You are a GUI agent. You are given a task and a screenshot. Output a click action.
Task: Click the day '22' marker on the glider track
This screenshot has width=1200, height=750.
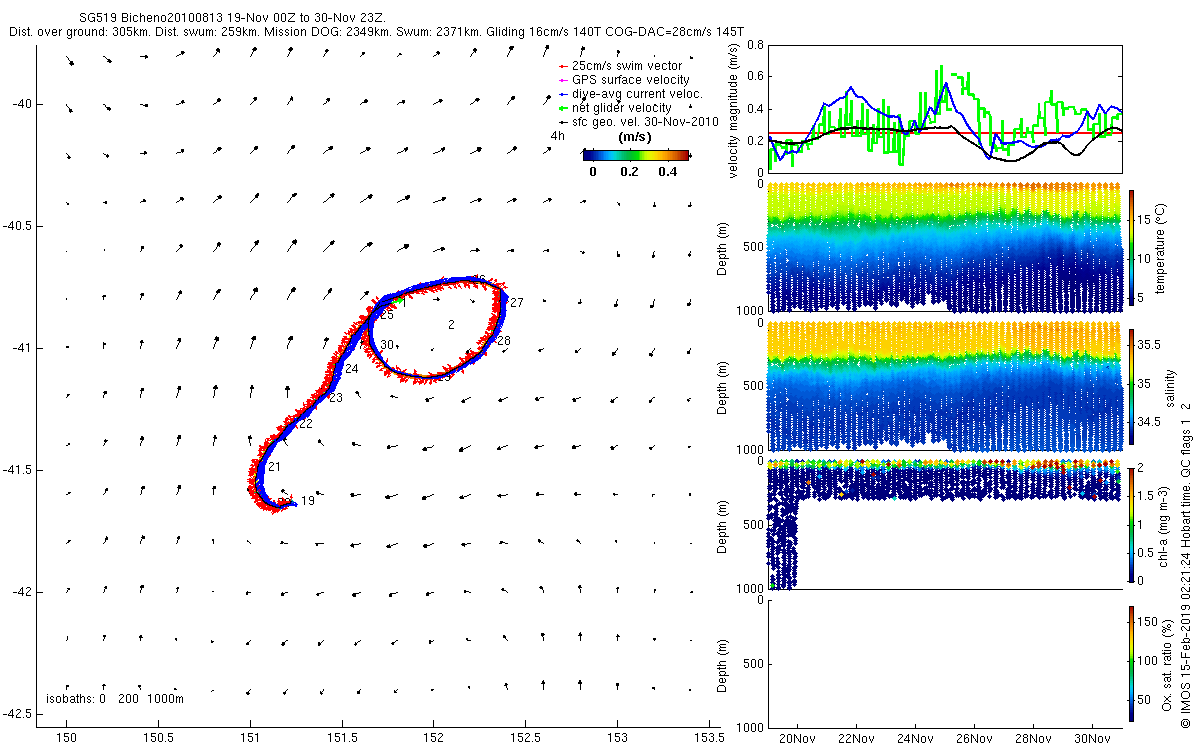tap(305, 424)
